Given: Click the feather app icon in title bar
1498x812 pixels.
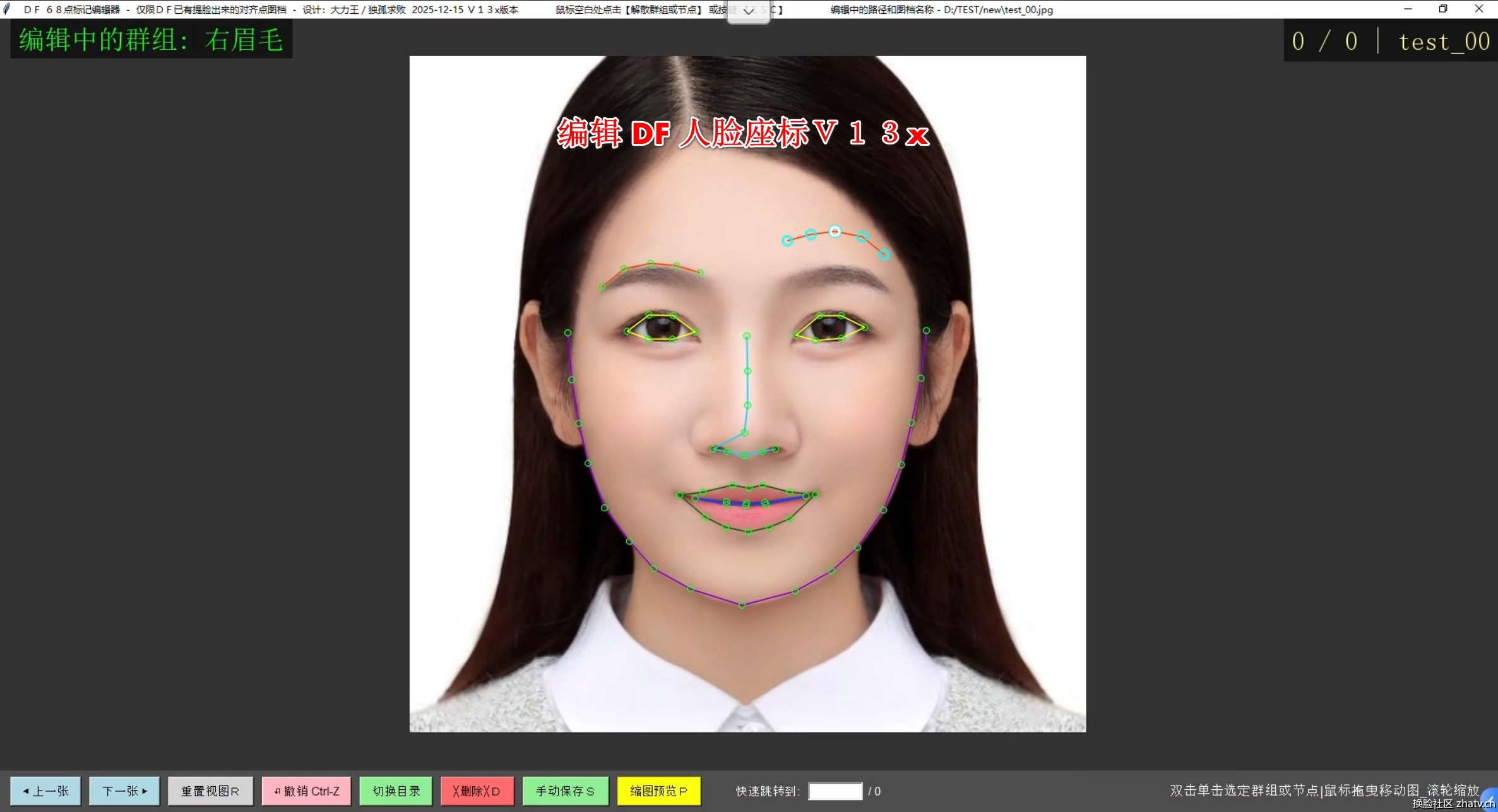Looking at the screenshot, I should (7, 9).
